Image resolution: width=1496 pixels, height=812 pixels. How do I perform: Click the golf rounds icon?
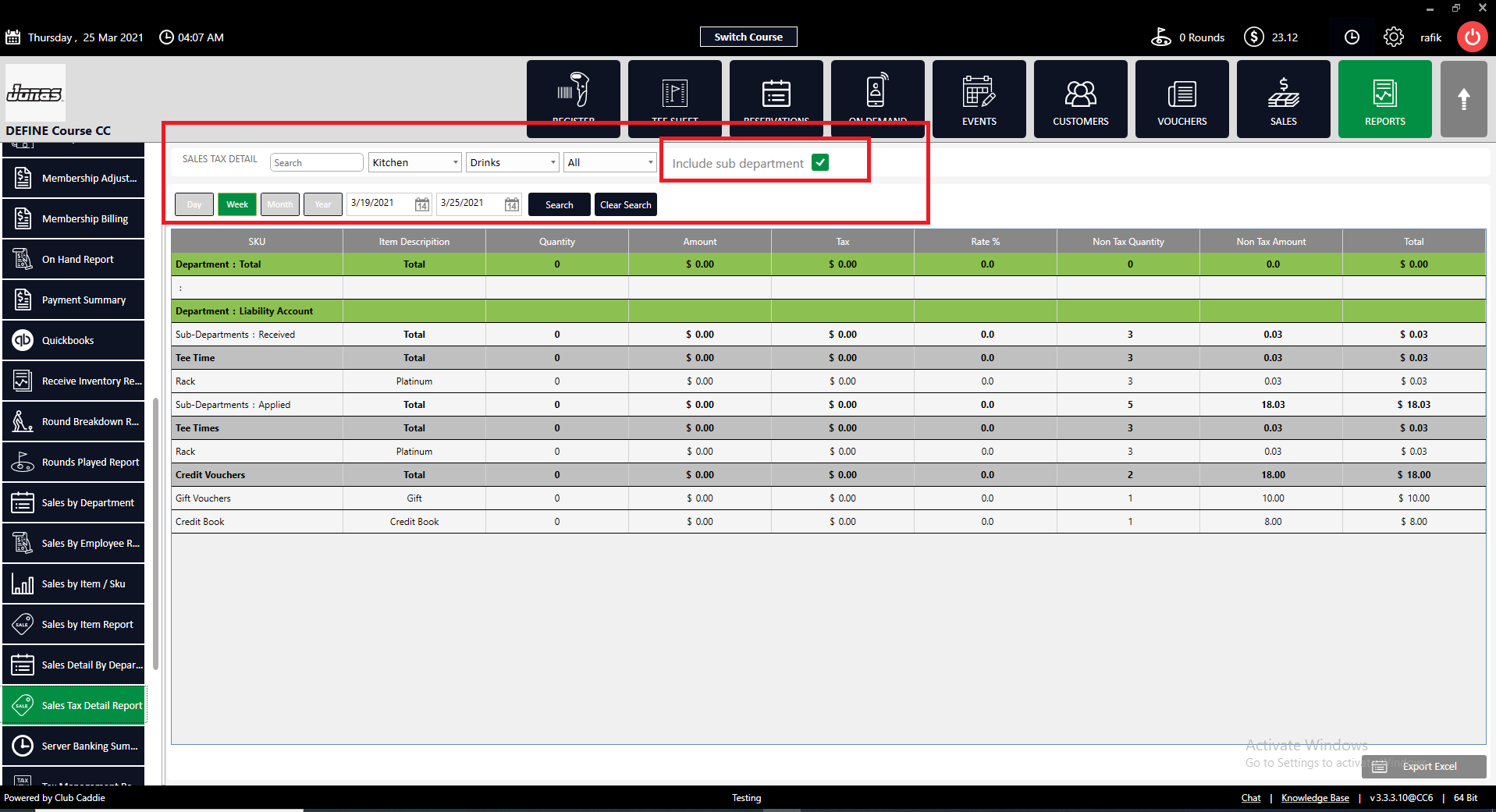1161,37
